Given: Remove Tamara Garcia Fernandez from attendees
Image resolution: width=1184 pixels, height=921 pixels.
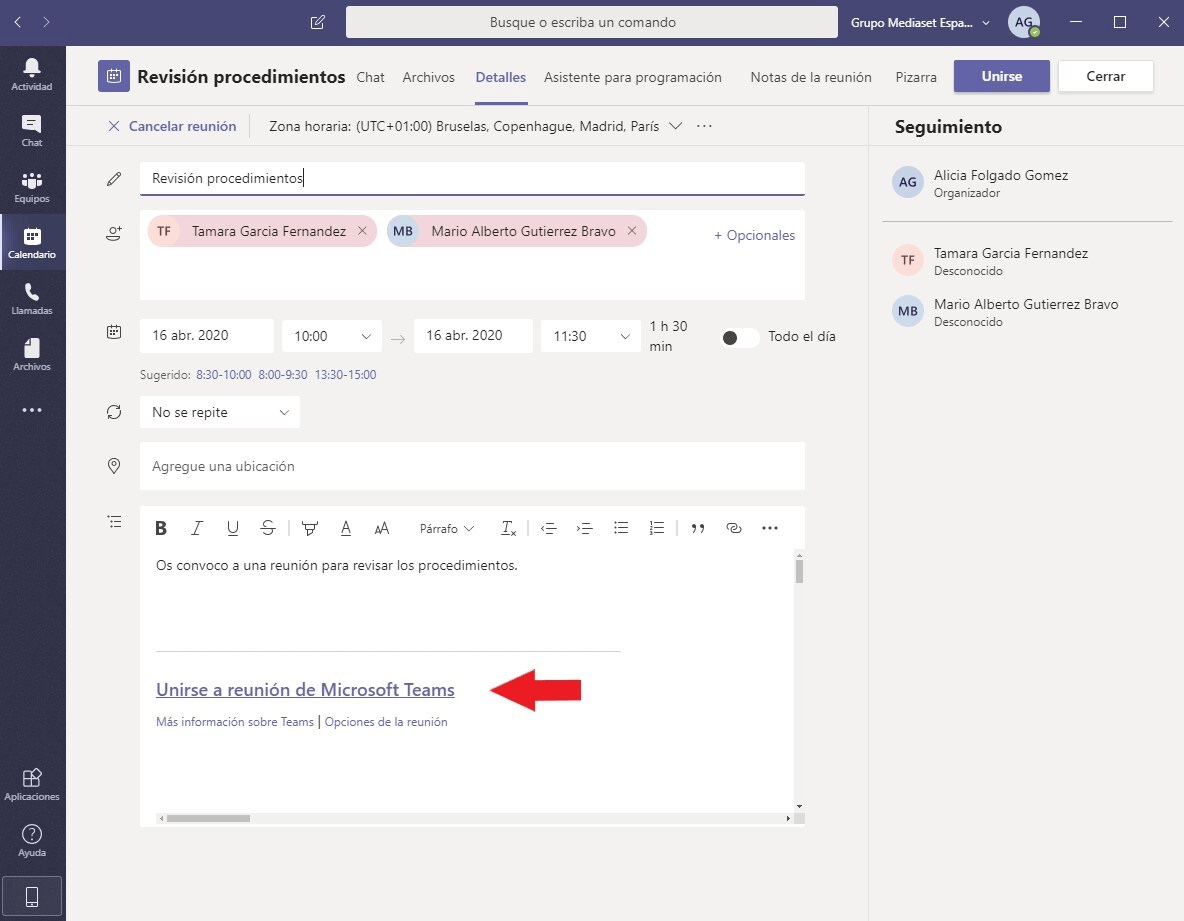Looking at the screenshot, I should coord(362,231).
